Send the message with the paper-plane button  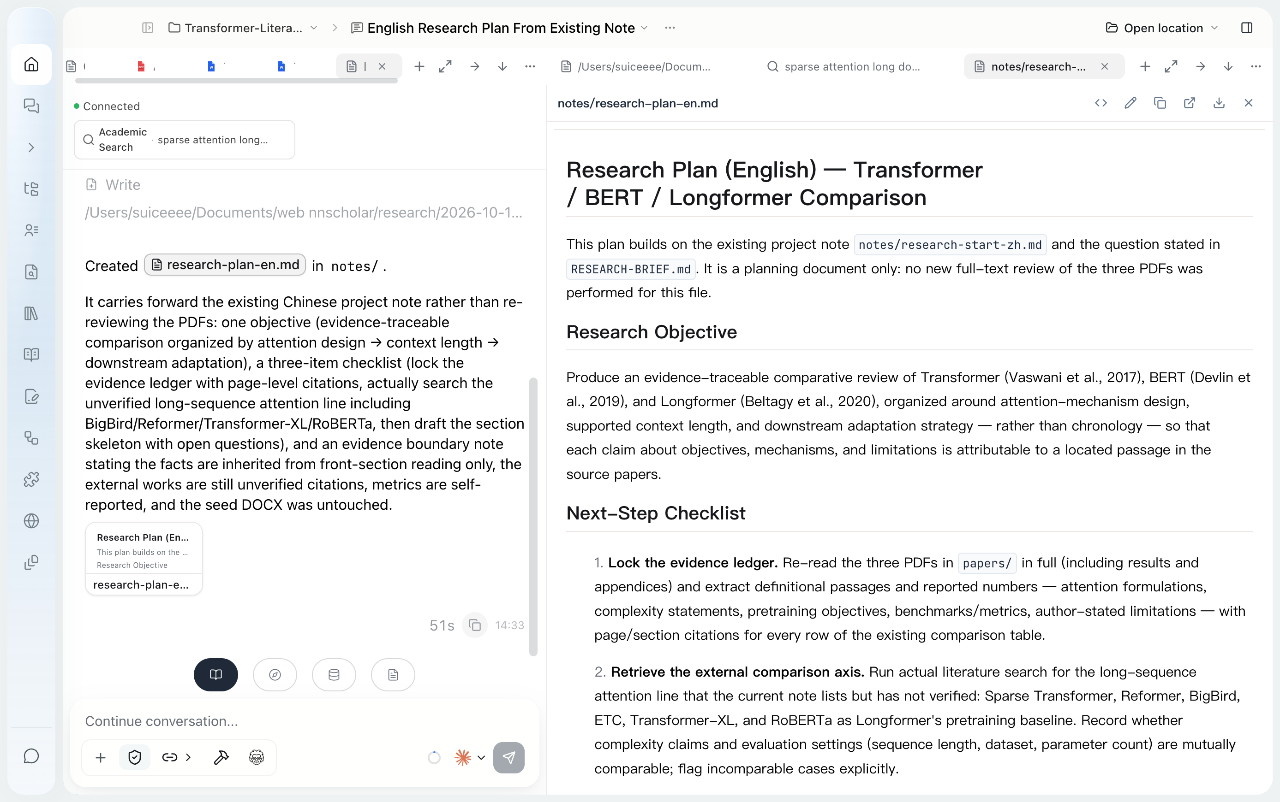[509, 758]
